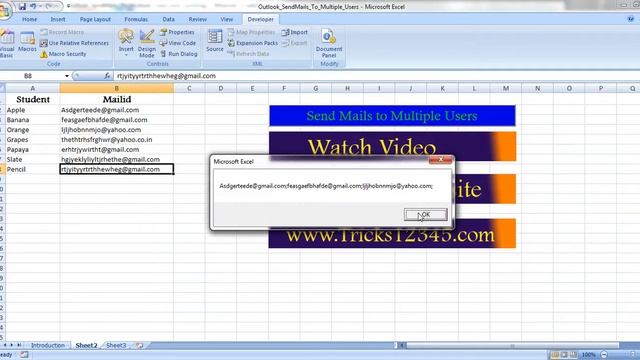The image size is (640, 360).
Task: Click the zoom out minus button
Action: (604, 355)
